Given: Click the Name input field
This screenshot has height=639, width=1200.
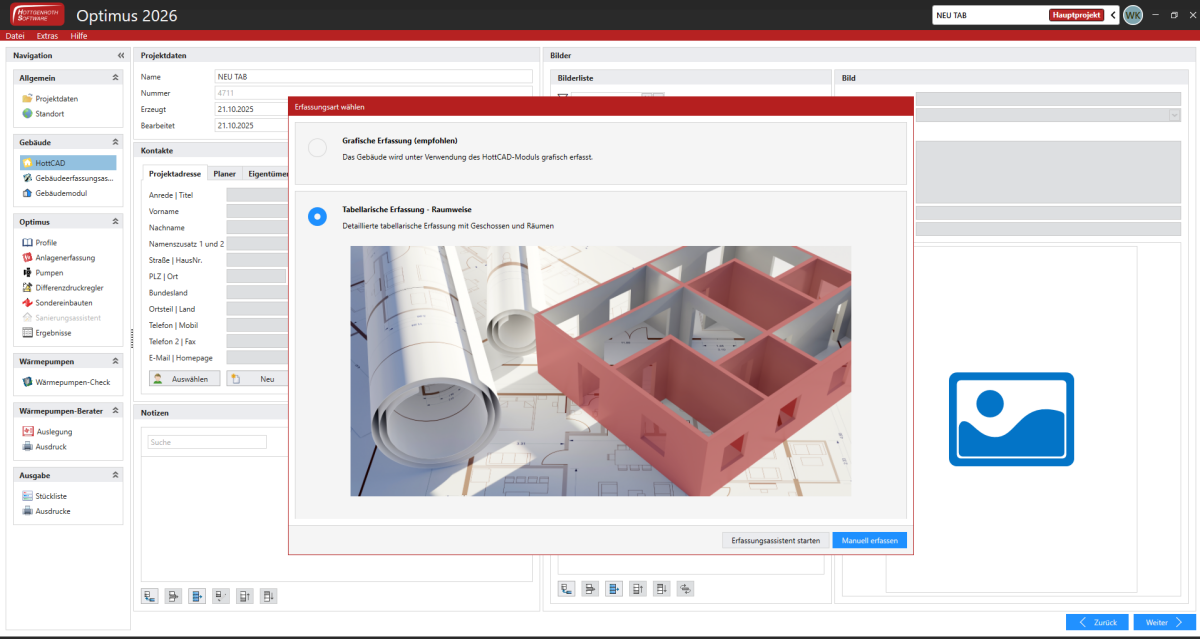Looking at the screenshot, I should pos(373,77).
